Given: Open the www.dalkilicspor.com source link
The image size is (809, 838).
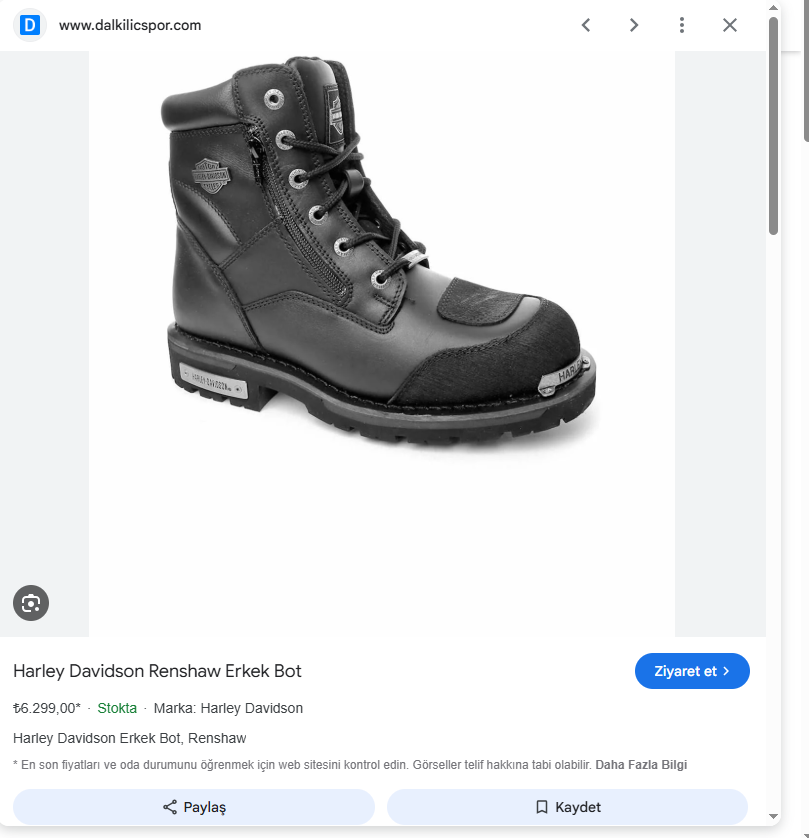Looking at the screenshot, I should (130, 25).
